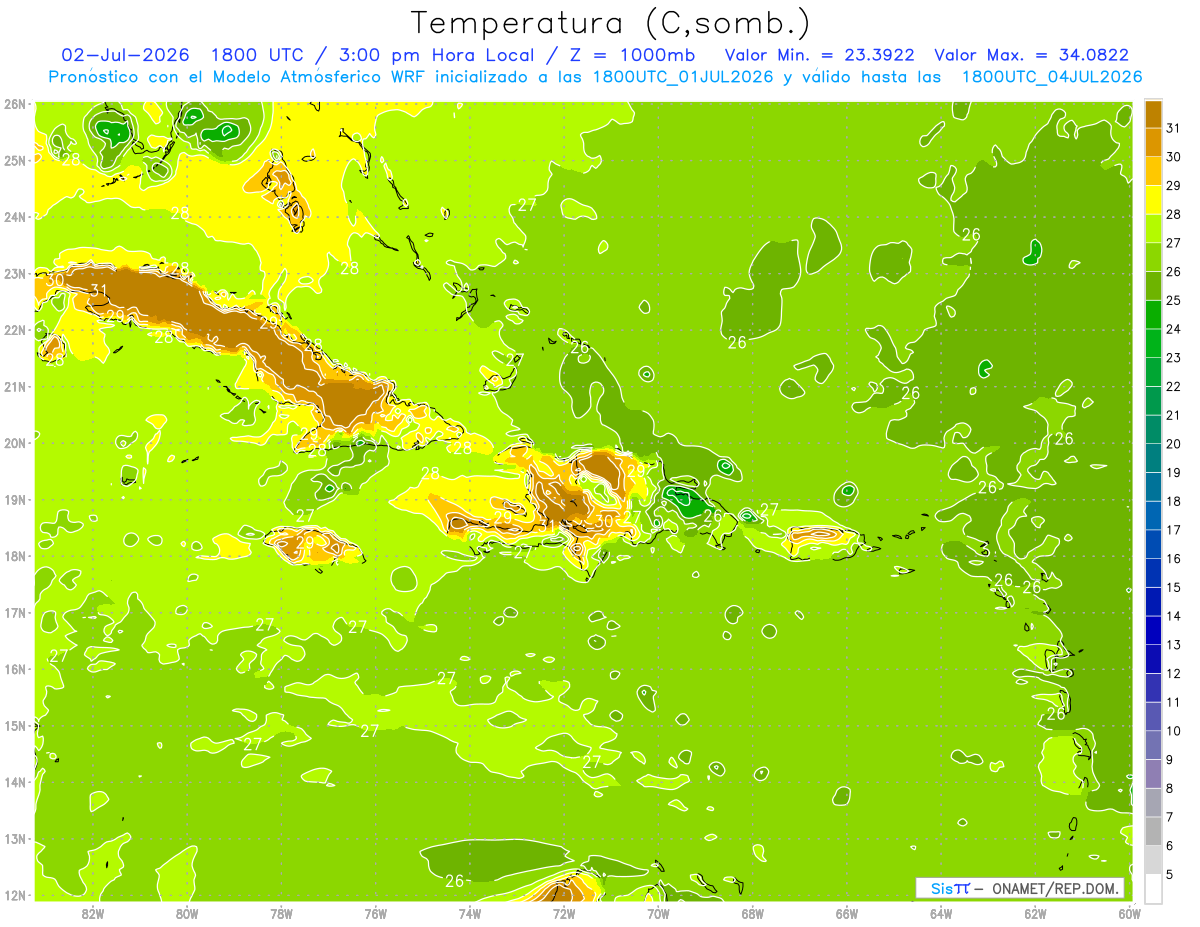Screen dimensions: 1200x927
Task: Click the "82W" longitude axis label
Action: point(92,913)
